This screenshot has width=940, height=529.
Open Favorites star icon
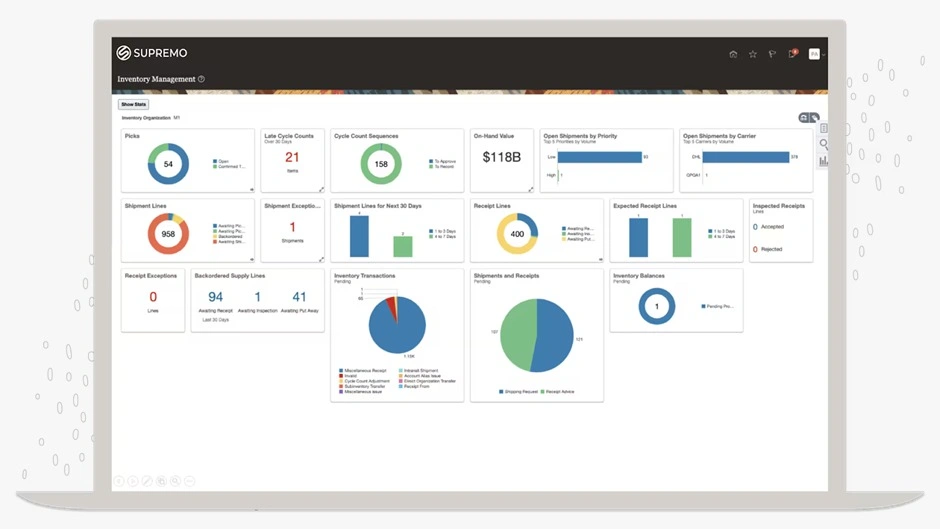tap(753, 54)
